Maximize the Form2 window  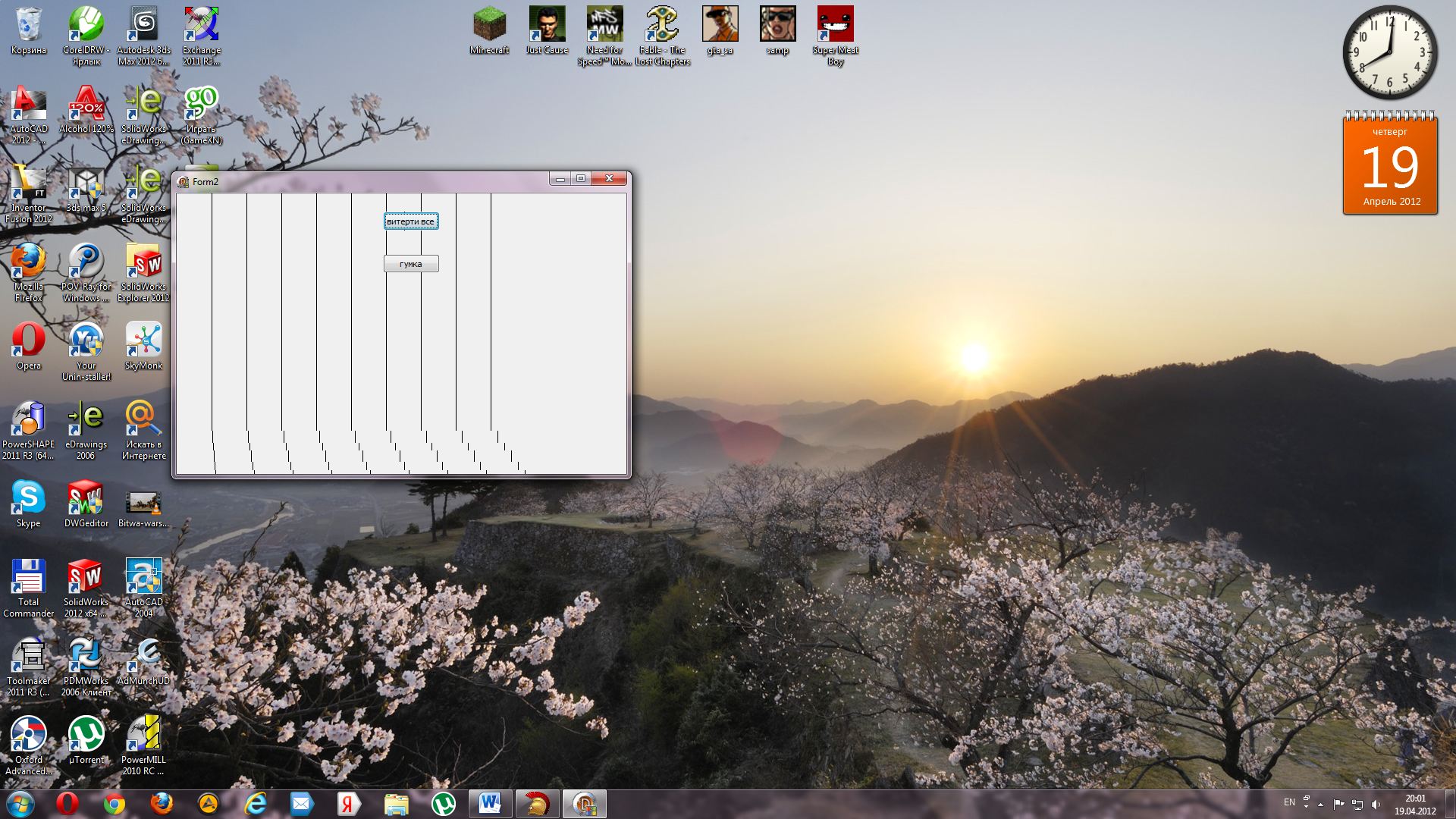pyautogui.click(x=581, y=179)
